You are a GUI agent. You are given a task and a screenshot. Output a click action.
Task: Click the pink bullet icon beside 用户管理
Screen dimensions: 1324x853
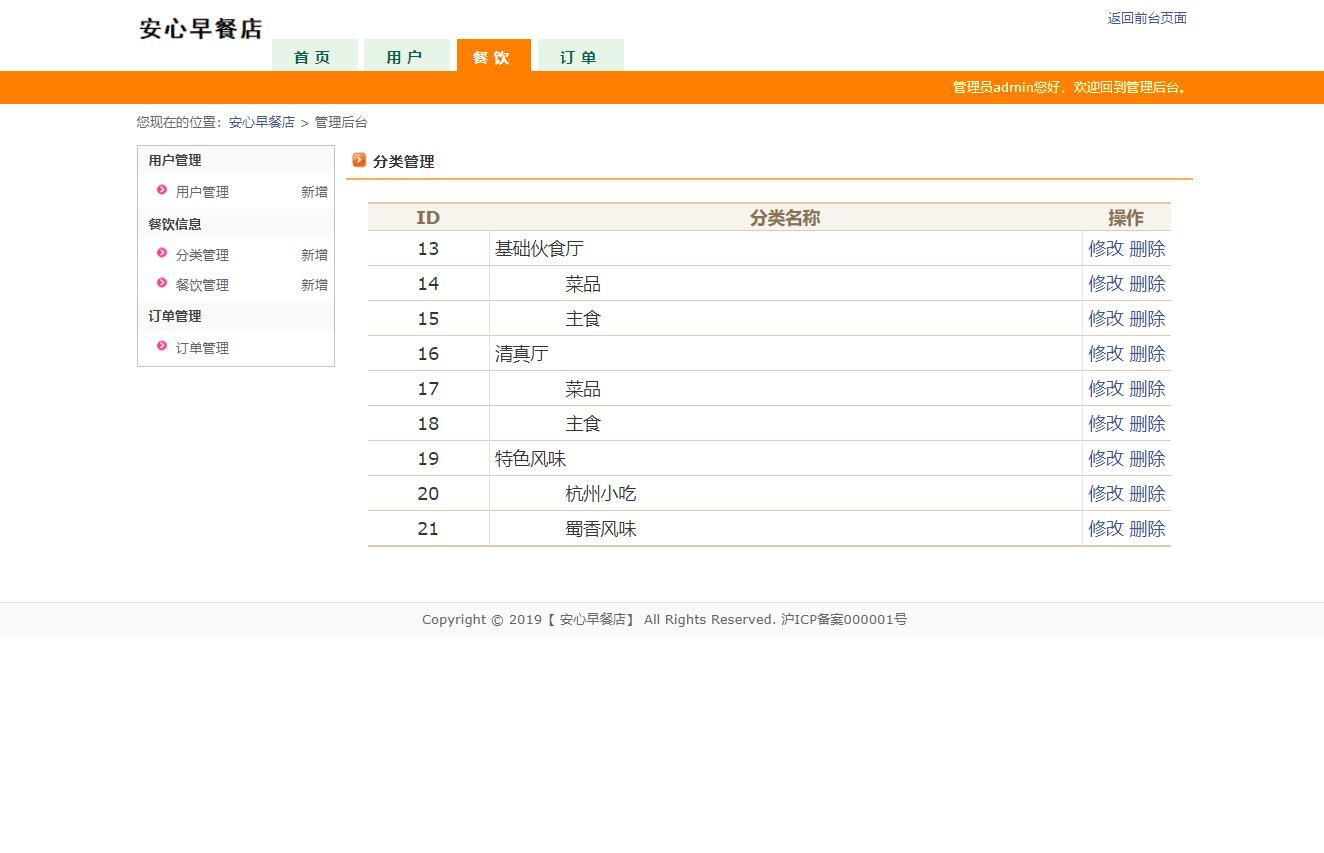[161, 190]
